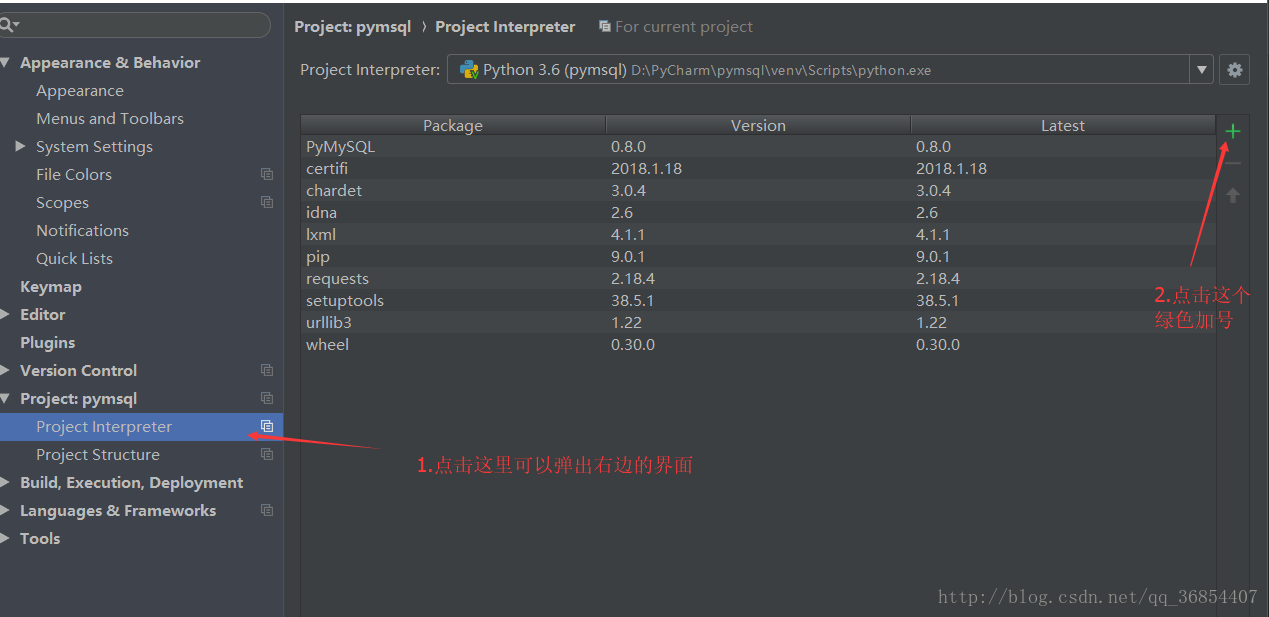The image size is (1269, 617).
Task: Click project-level icon beside Project: pymsql
Action: click(267, 398)
